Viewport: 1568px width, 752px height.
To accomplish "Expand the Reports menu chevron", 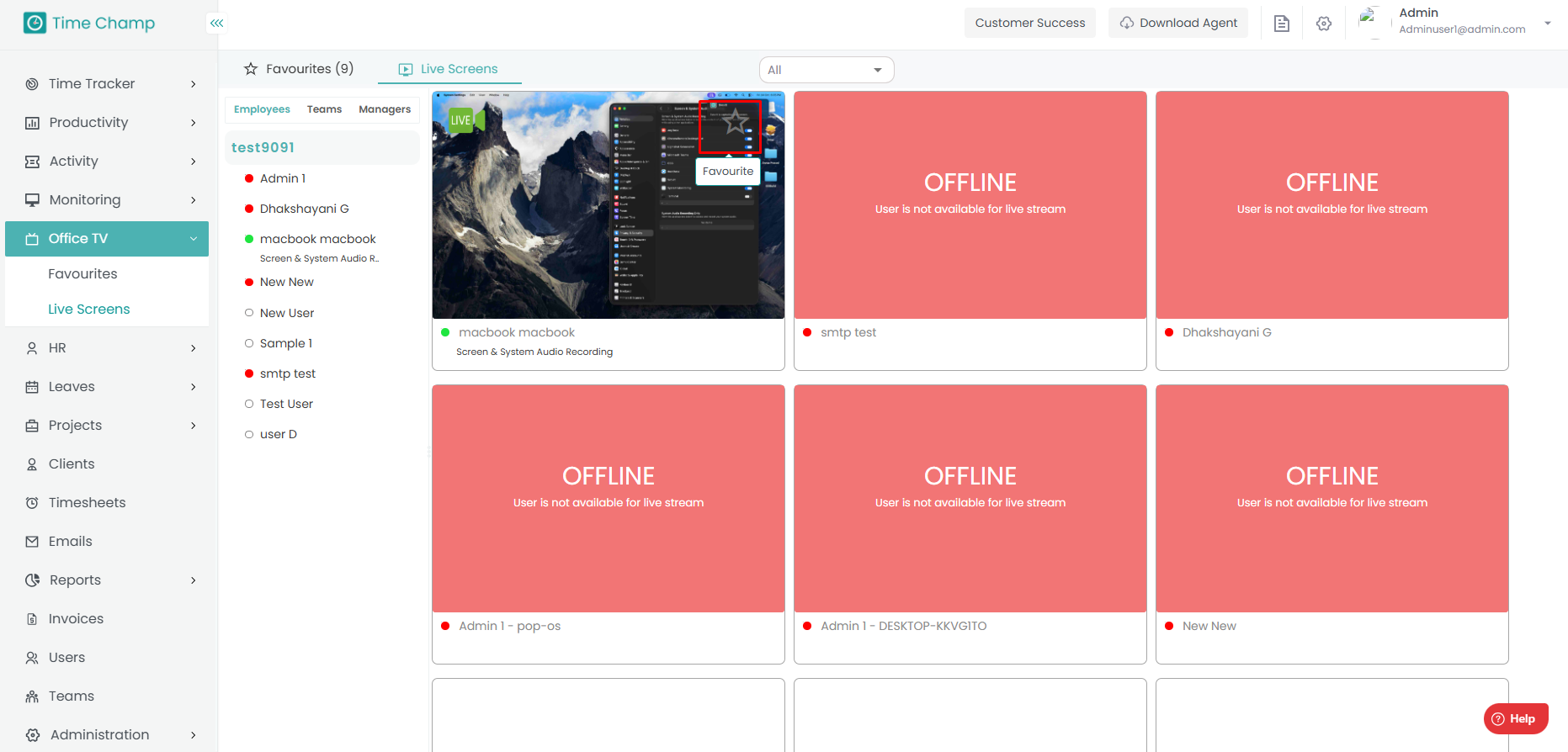I will (x=194, y=580).
